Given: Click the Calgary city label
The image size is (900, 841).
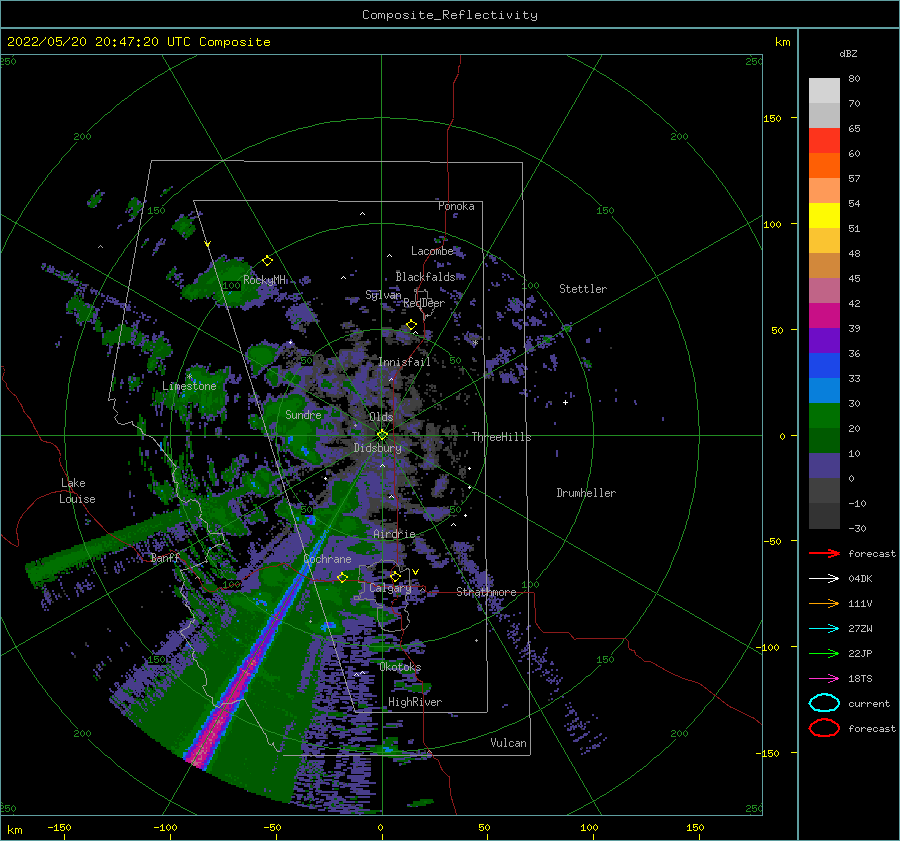Looking at the screenshot, I should click(390, 588).
